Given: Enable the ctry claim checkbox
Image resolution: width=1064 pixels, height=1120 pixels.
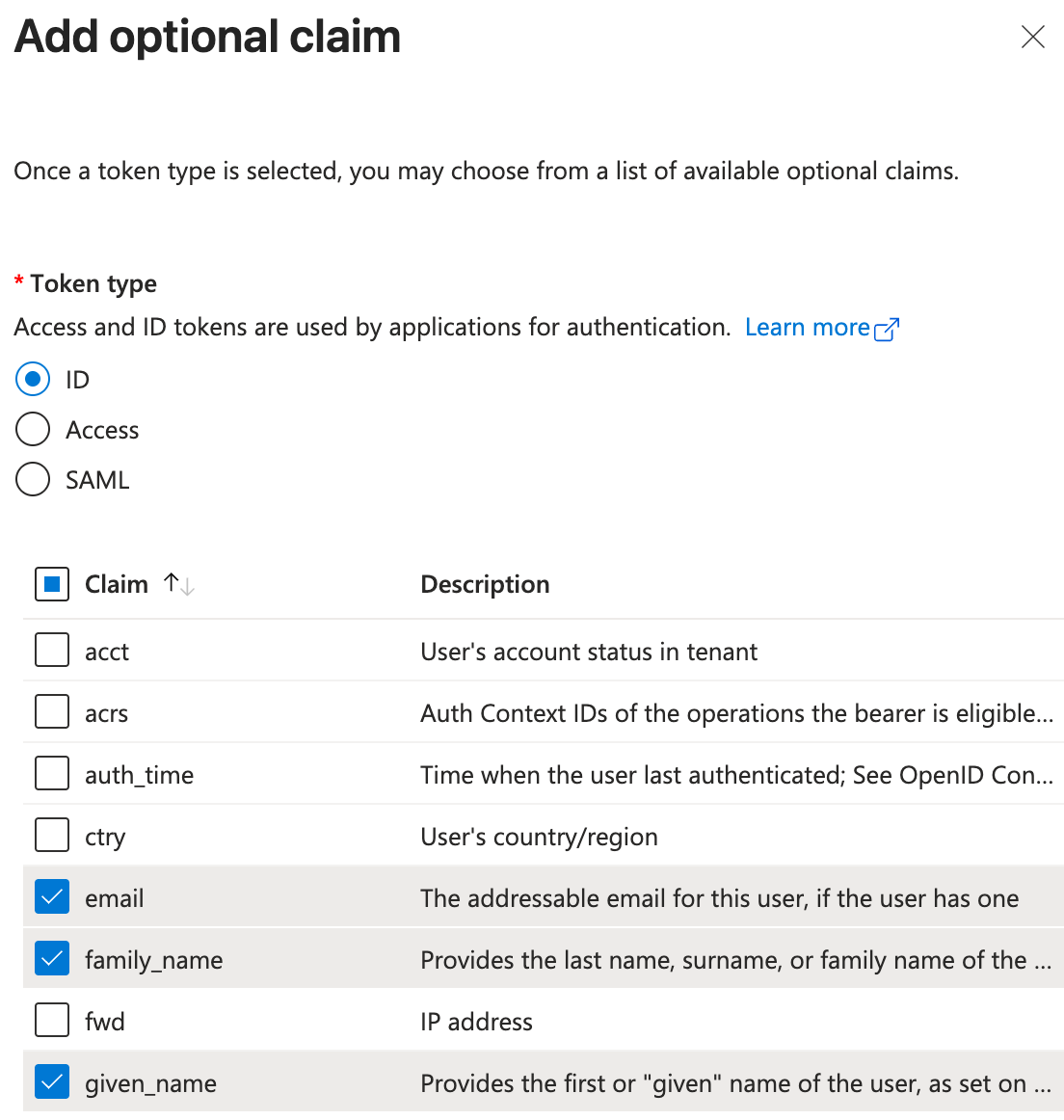Looking at the screenshot, I should [x=52, y=836].
